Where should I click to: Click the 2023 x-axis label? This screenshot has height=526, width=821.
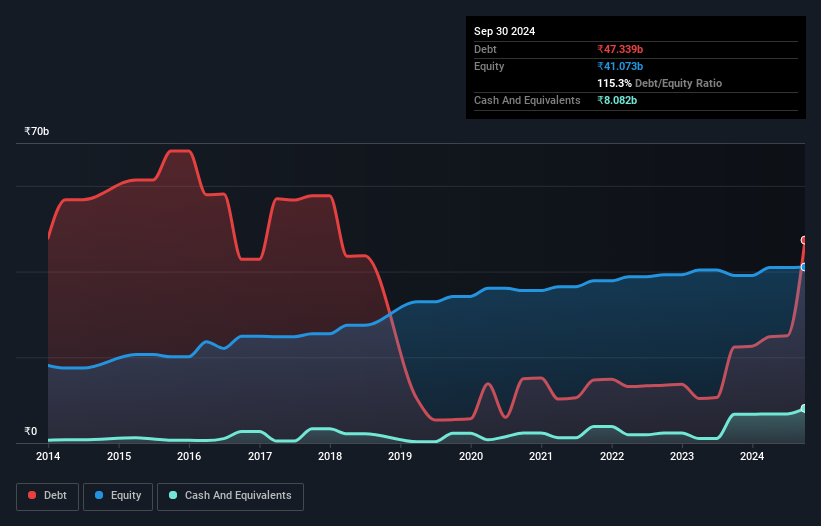tap(682, 456)
